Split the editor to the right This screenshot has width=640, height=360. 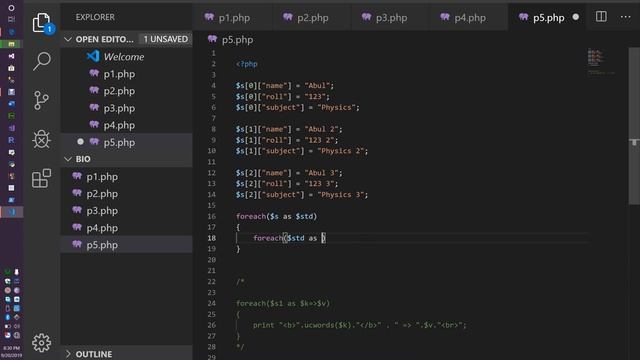[601, 17]
